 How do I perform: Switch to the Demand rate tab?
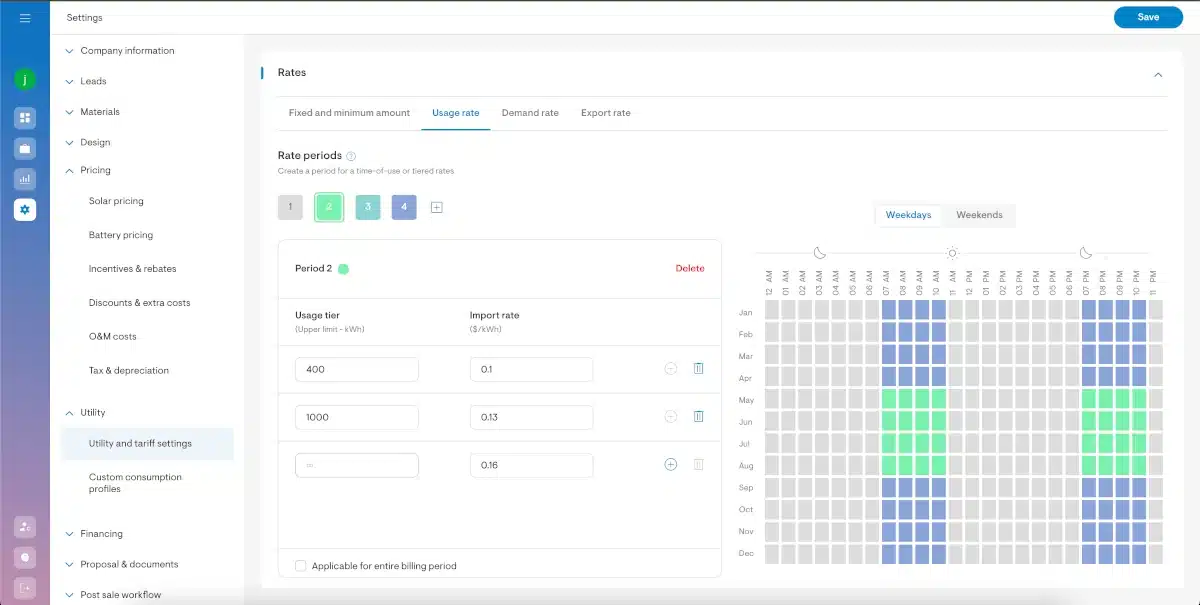[530, 113]
